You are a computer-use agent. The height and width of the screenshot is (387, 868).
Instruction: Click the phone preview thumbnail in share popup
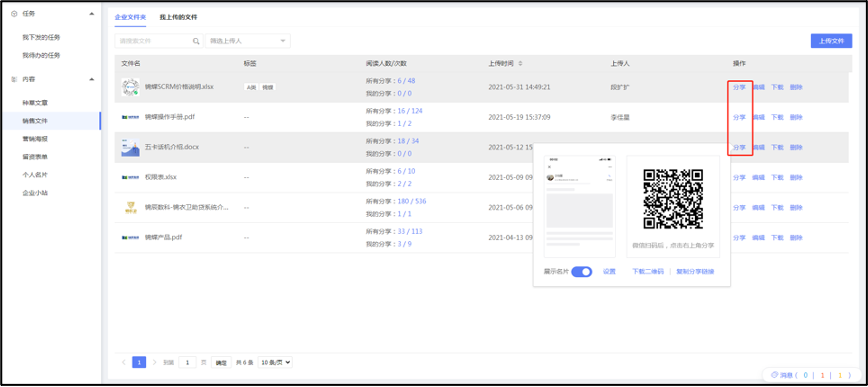pyautogui.click(x=580, y=206)
